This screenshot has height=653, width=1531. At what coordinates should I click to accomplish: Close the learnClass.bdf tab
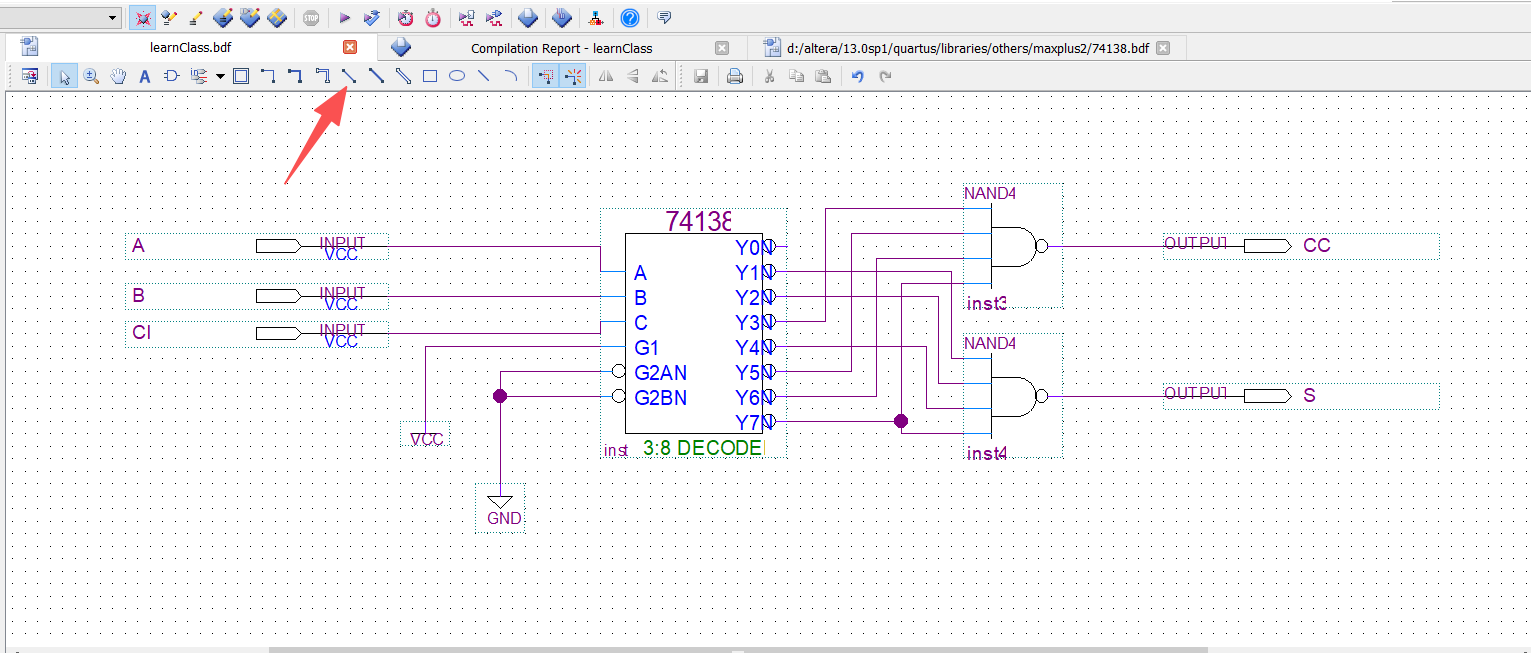point(350,47)
